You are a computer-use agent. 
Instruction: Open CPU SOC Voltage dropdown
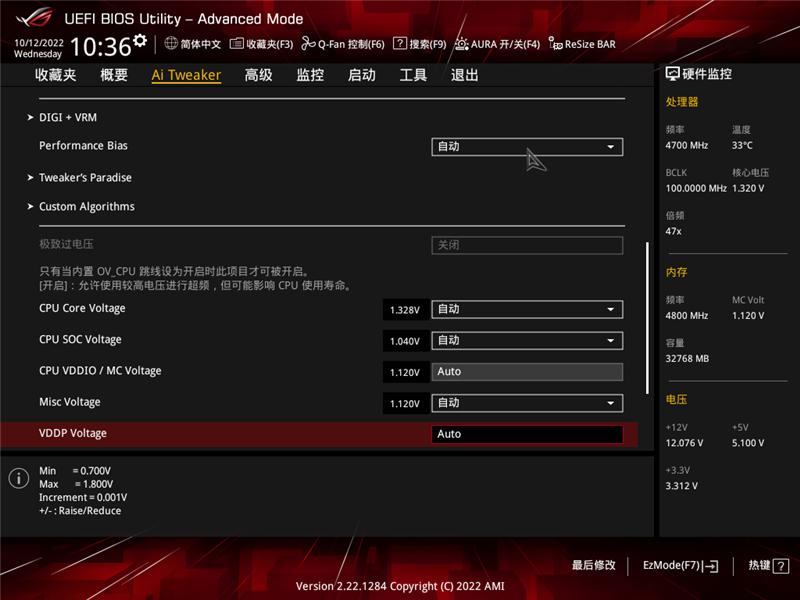[x=527, y=341]
